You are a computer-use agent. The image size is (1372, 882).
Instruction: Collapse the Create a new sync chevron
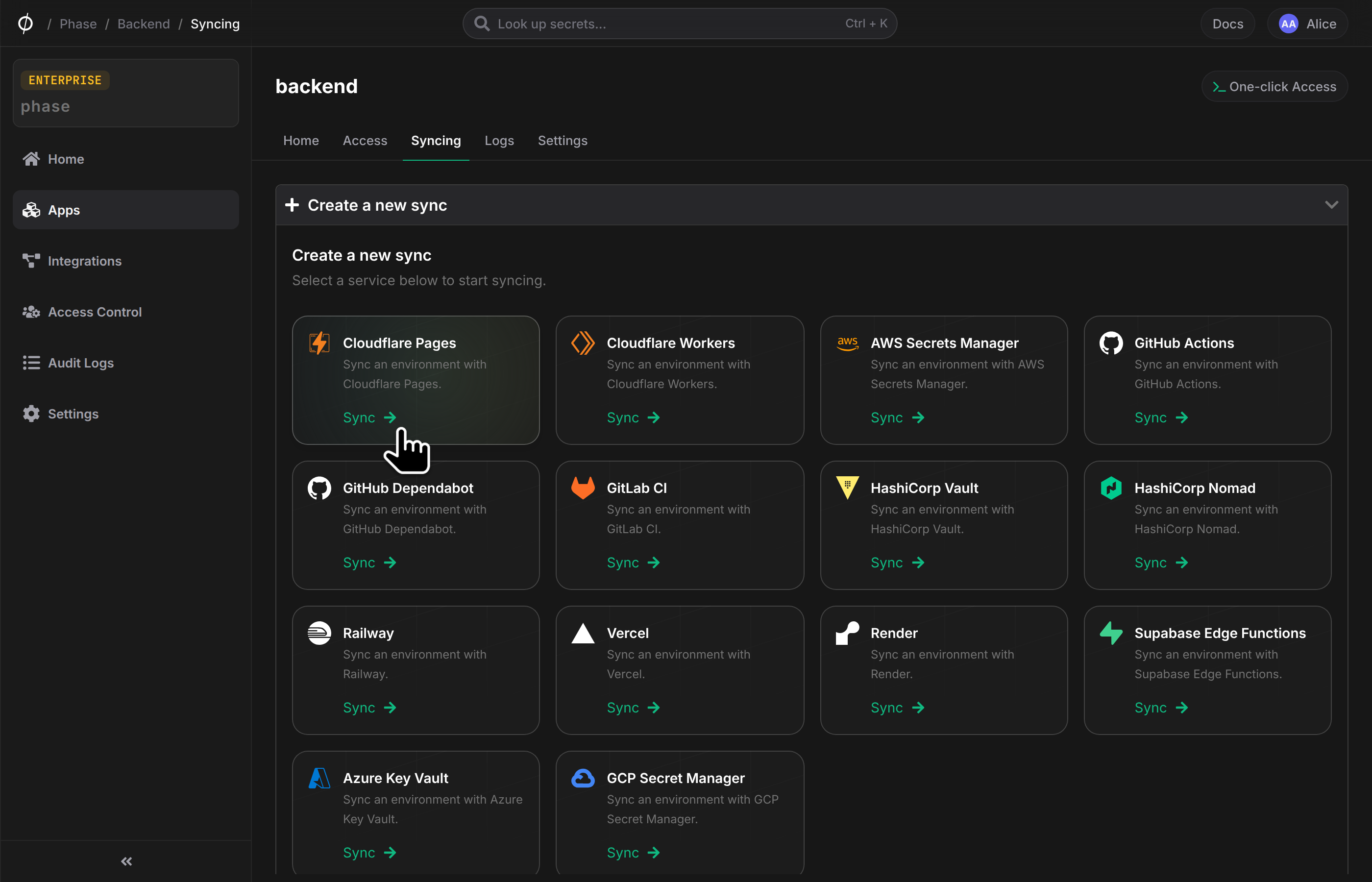1331,204
